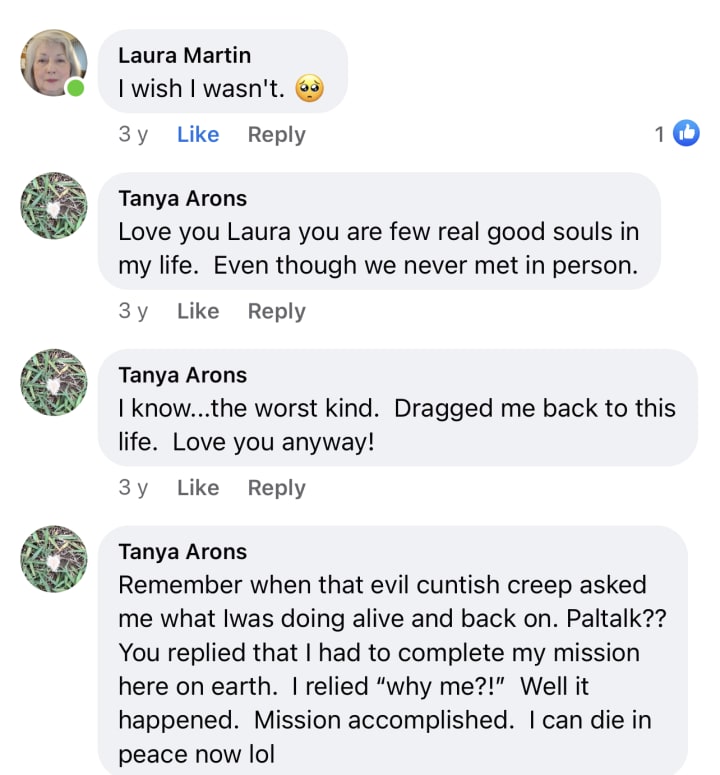Open the Tanya Arons avatar beside "Love you Laura"

(54, 205)
